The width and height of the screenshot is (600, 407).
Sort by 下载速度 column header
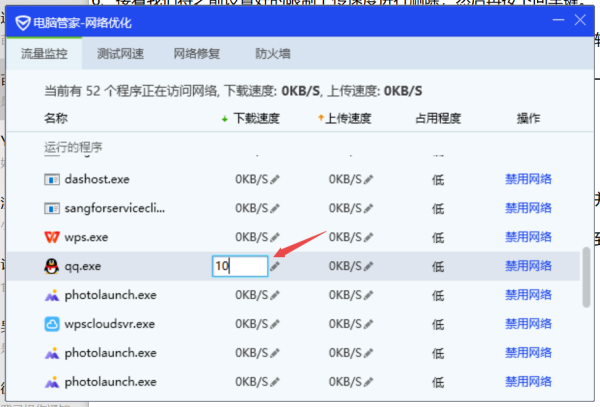256,119
